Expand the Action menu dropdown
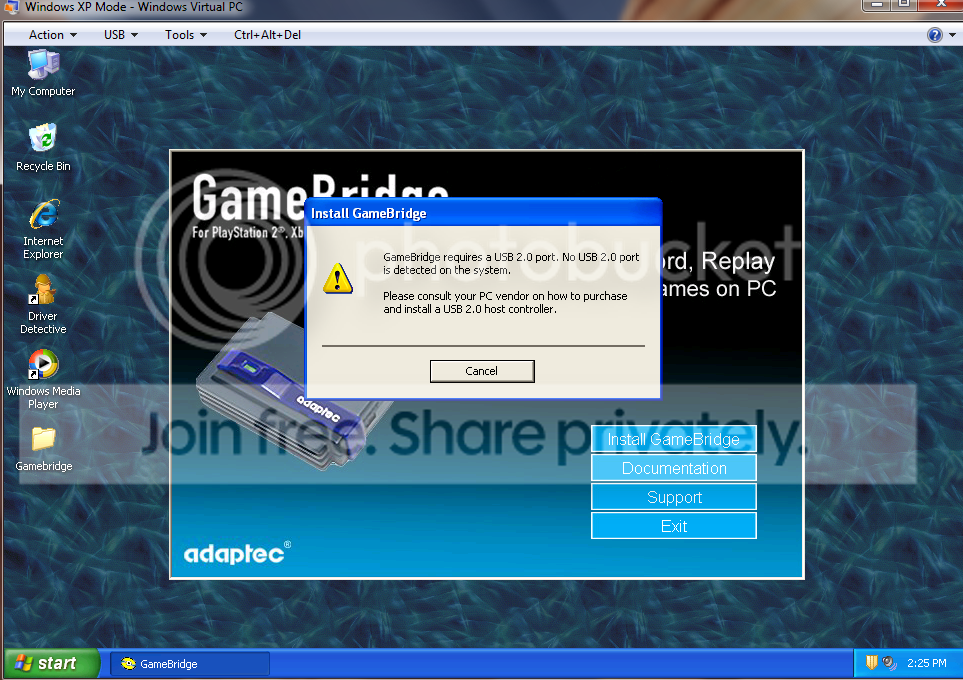Image resolution: width=963 pixels, height=680 pixels. (53, 35)
